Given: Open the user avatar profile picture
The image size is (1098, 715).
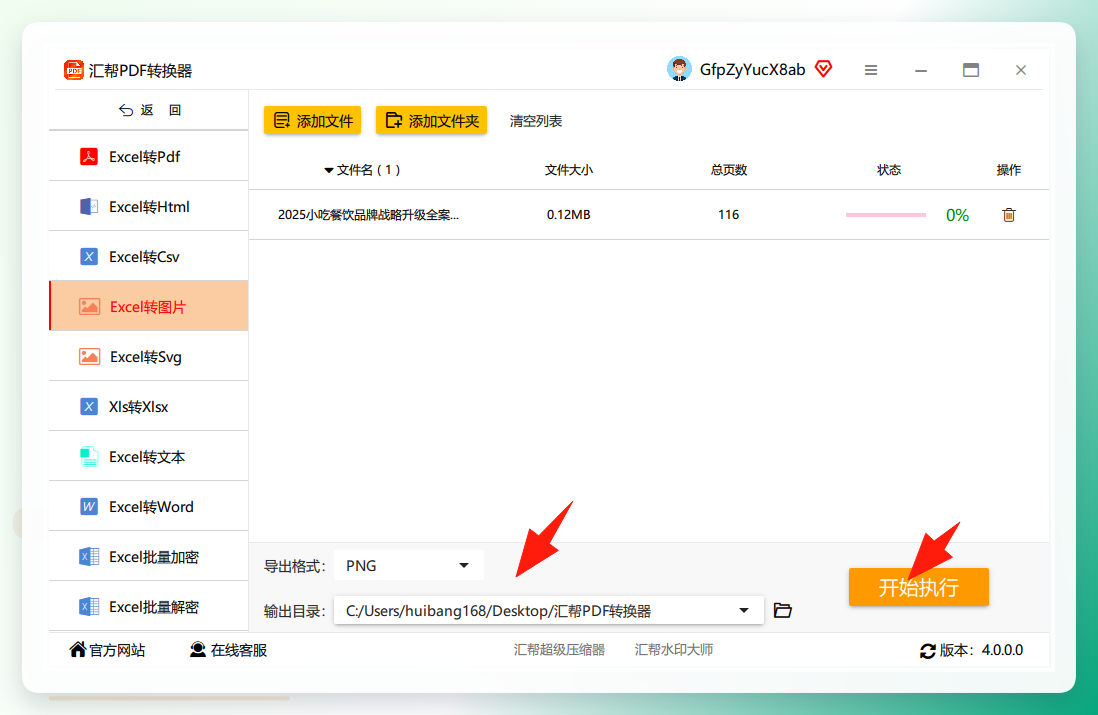Looking at the screenshot, I should click(679, 69).
